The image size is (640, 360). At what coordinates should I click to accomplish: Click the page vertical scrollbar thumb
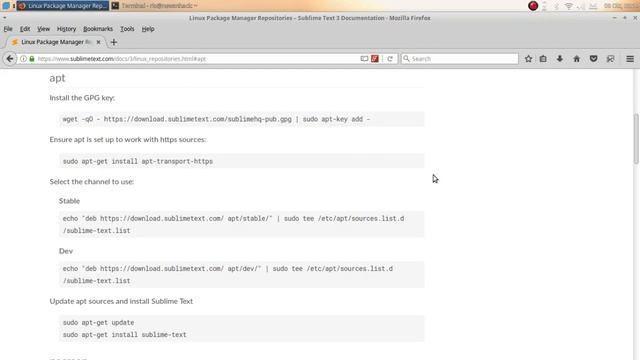pos(636,139)
